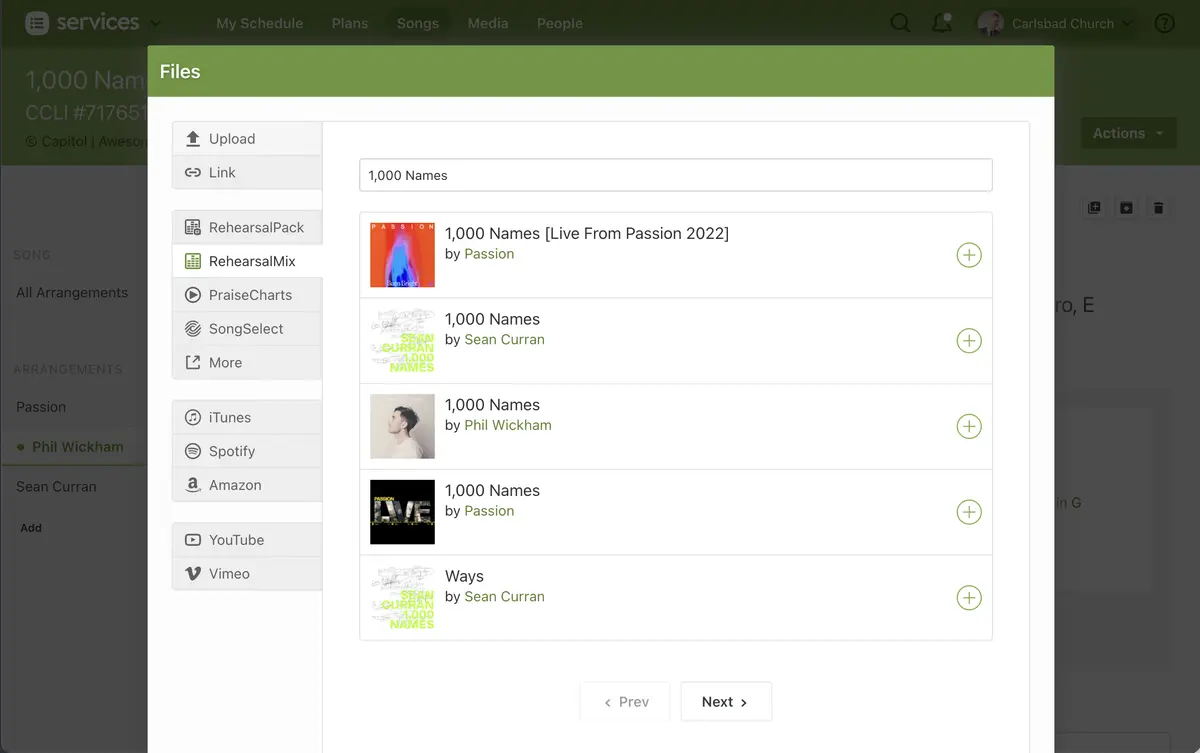1200x753 pixels.
Task: Add 1,000 Names by Phil Wickham
Action: point(969,427)
